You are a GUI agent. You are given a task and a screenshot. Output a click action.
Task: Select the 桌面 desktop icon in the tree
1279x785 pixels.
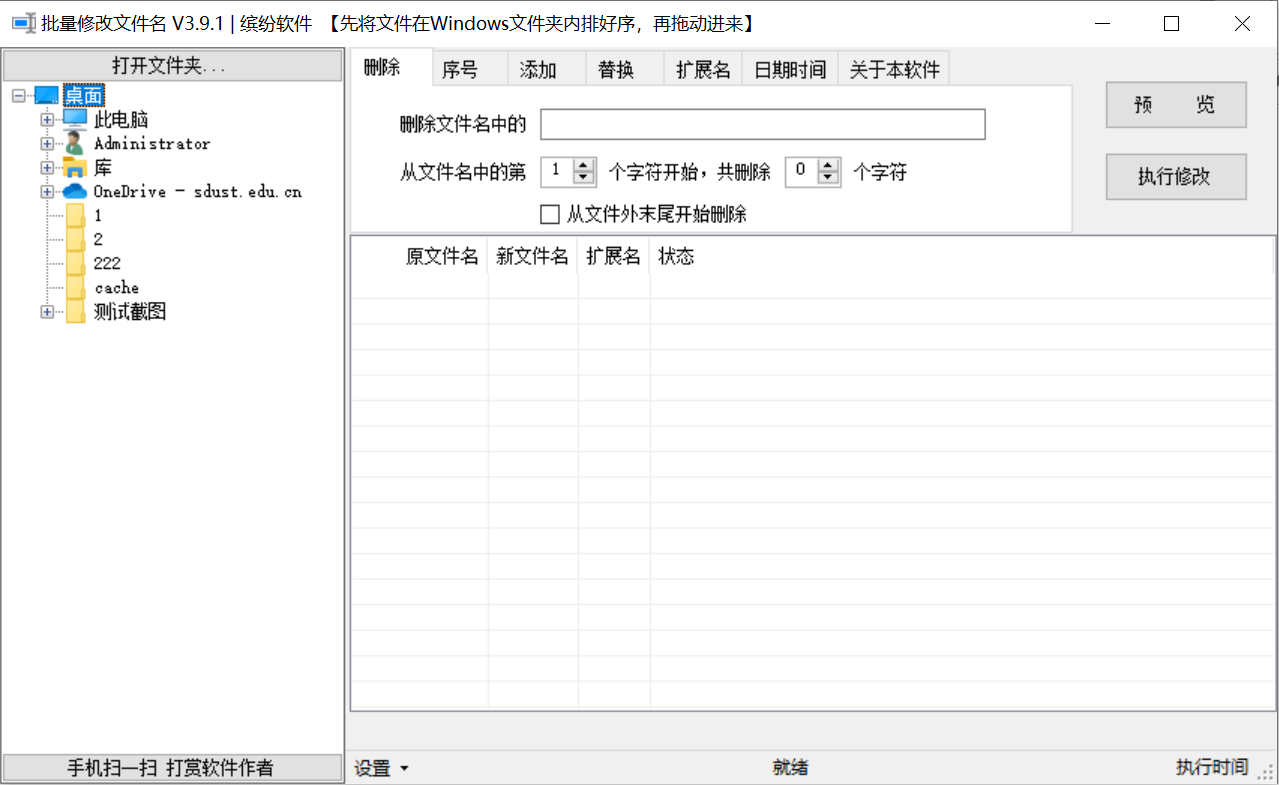(44, 94)
